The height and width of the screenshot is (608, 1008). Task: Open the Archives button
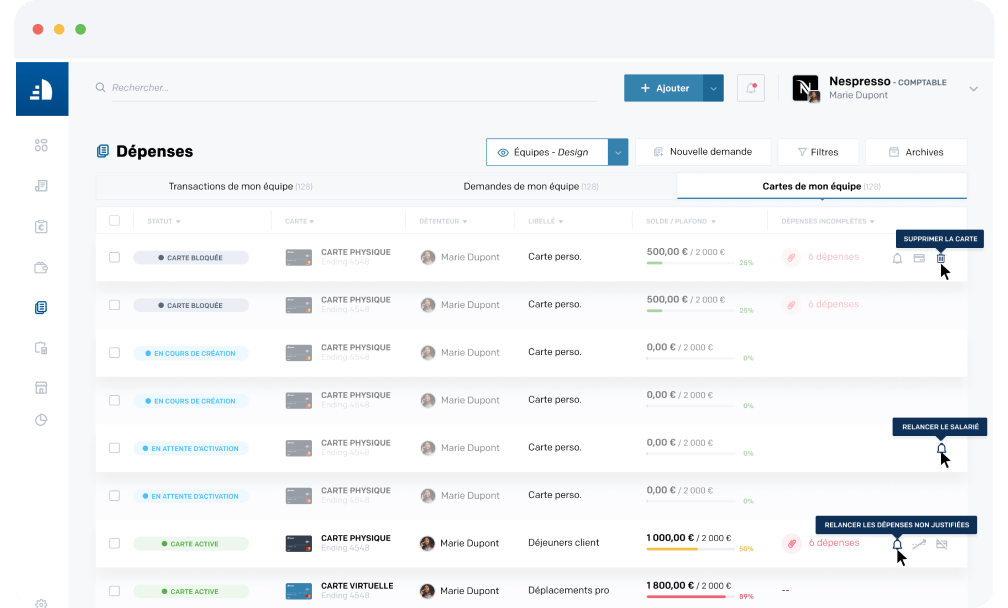pos(916,152)
